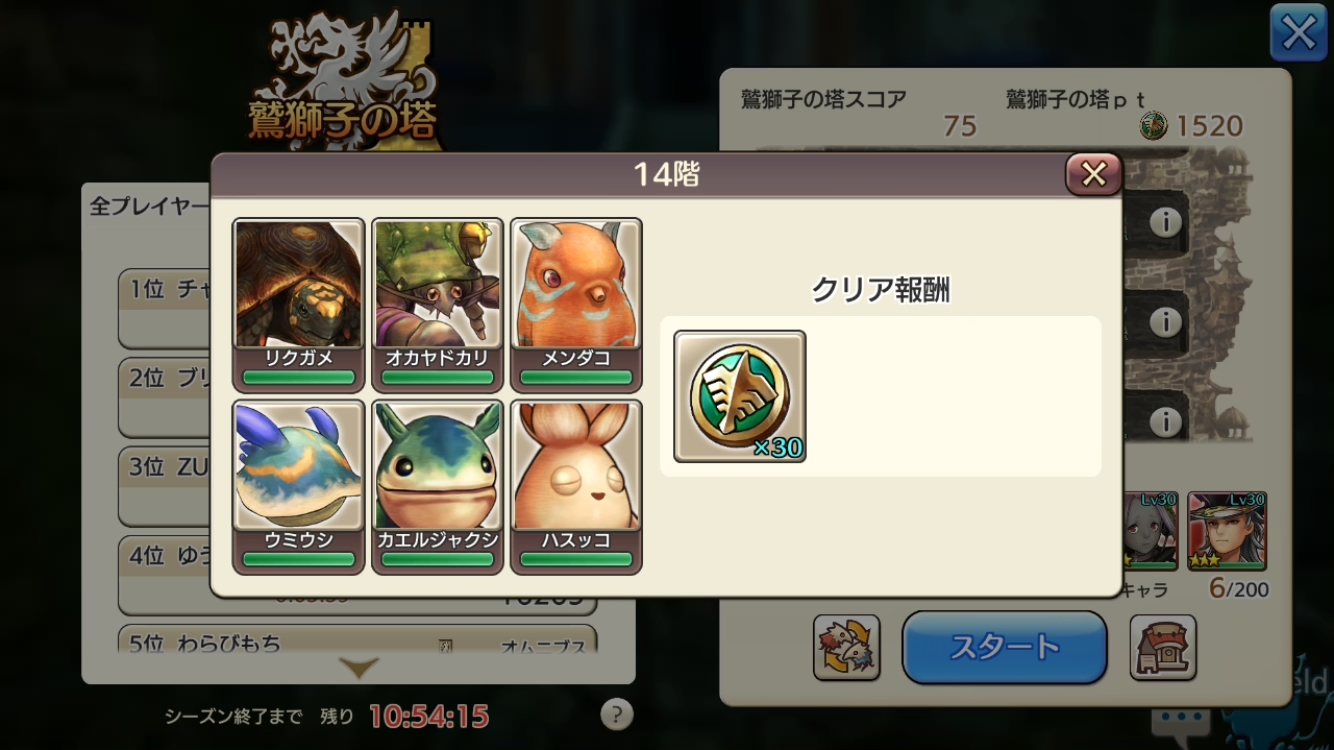Open the party swap icon left of スタート
Screen dimensions: 1334x750
click(846, 647)
